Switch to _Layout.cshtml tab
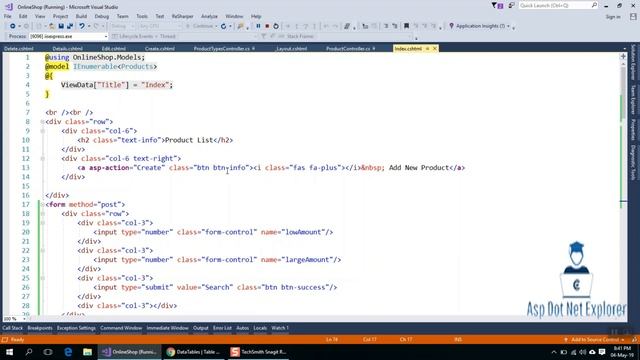Screen dimensions: 640x360 (291, 49)
